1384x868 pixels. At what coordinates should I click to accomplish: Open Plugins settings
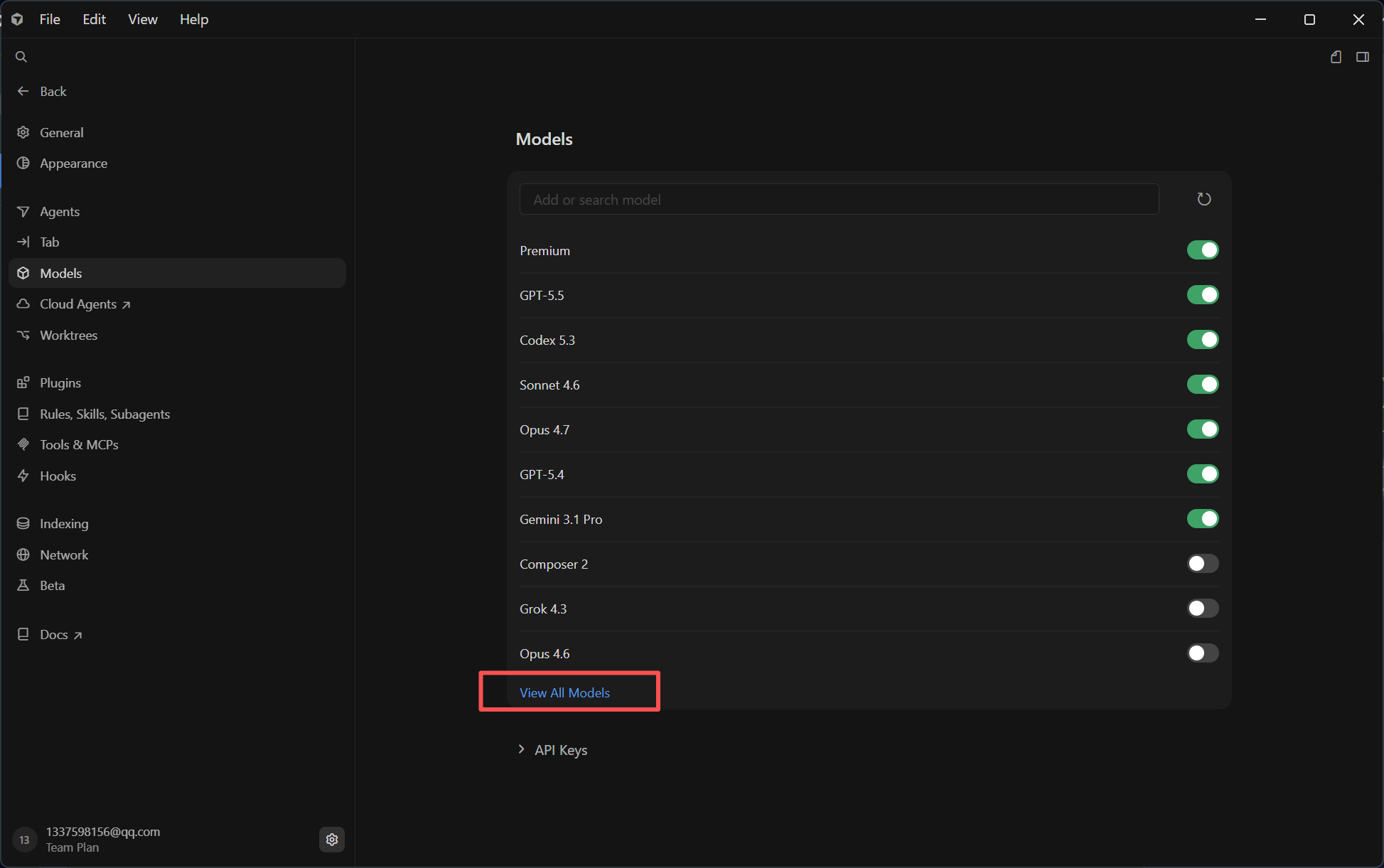(x=177, y=382)
